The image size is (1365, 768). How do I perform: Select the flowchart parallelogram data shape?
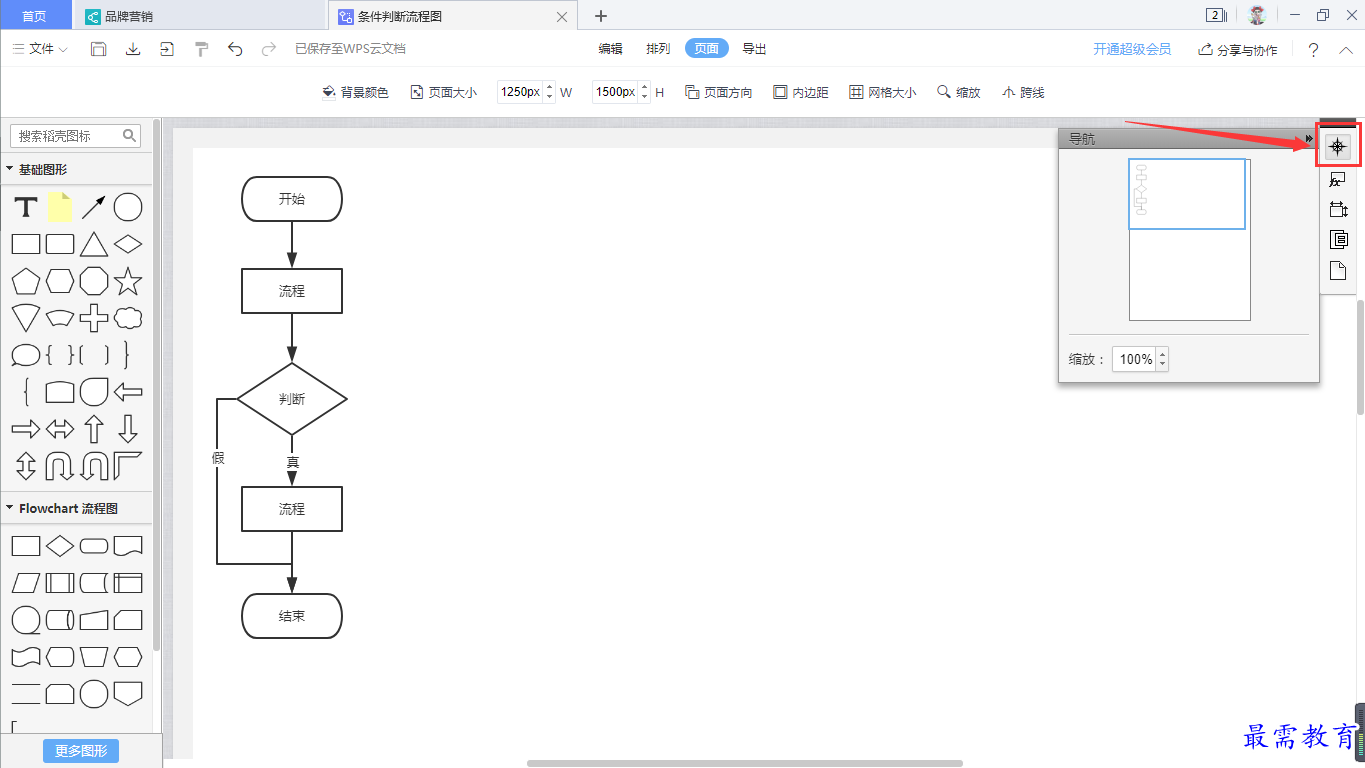click(x=26, y=583)
